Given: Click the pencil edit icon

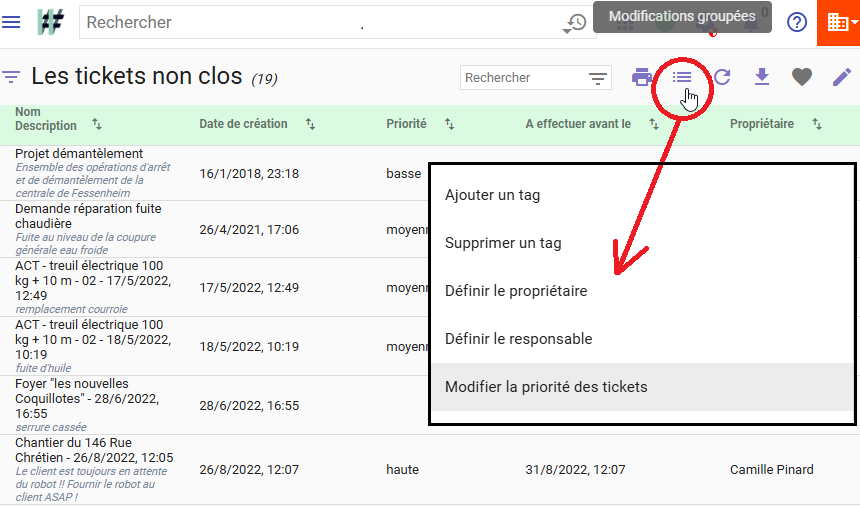Looking at the screenshot, I should pos(842,77).
